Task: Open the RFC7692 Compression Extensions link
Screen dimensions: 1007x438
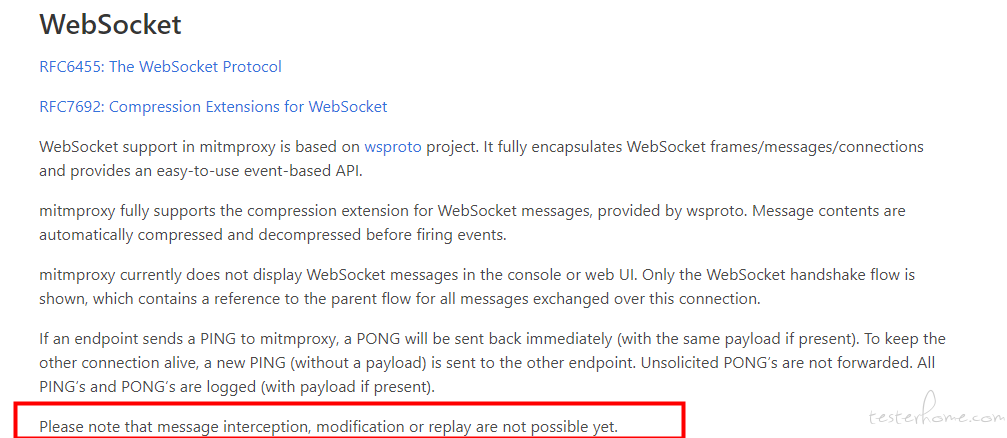Action: [x=213, y=107]
